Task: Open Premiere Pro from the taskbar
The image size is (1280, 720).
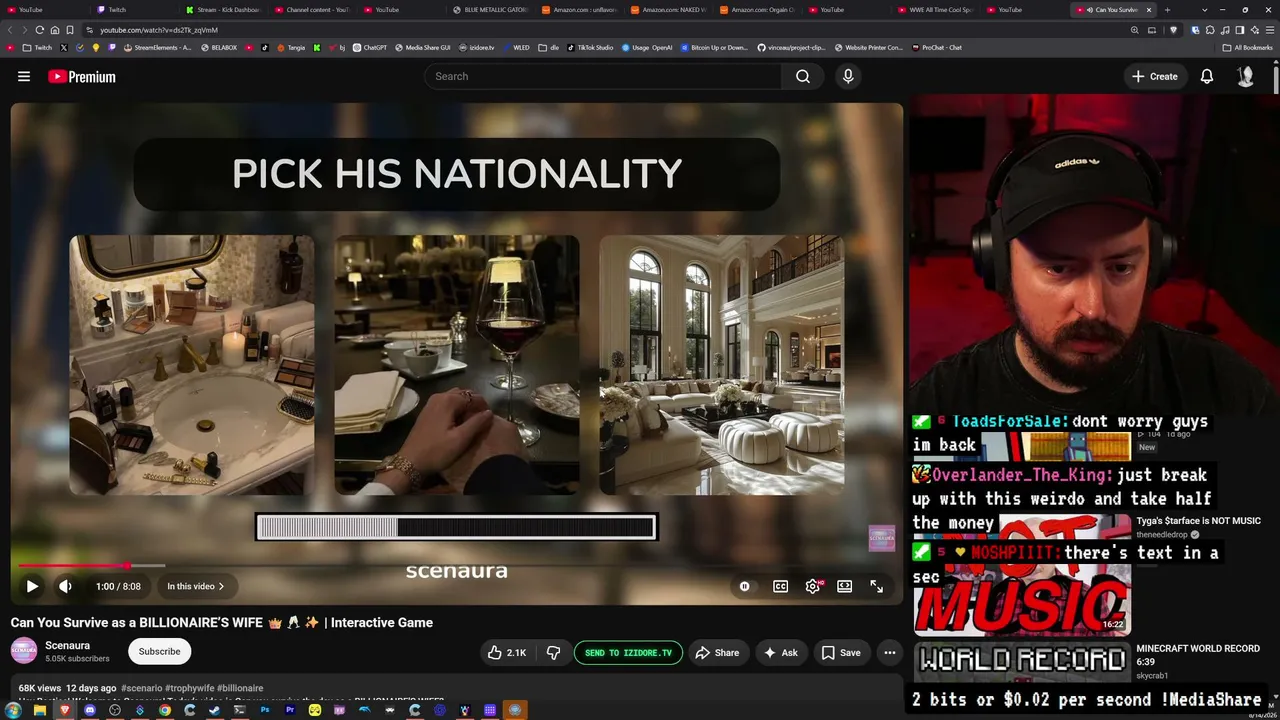Action: pos(290,710)
